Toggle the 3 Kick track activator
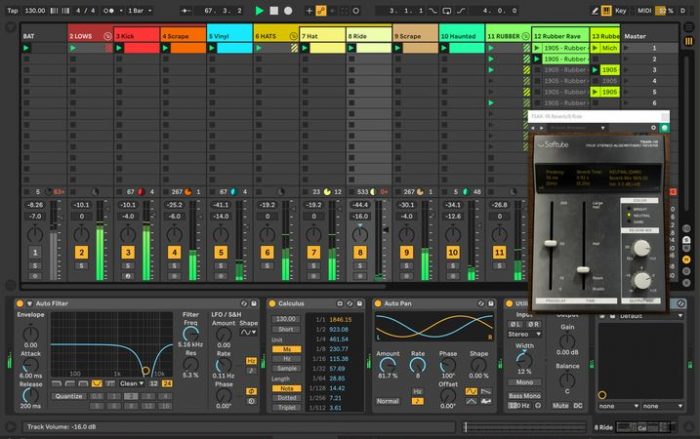The image size is (700, 439). click(x=128, y=252)
